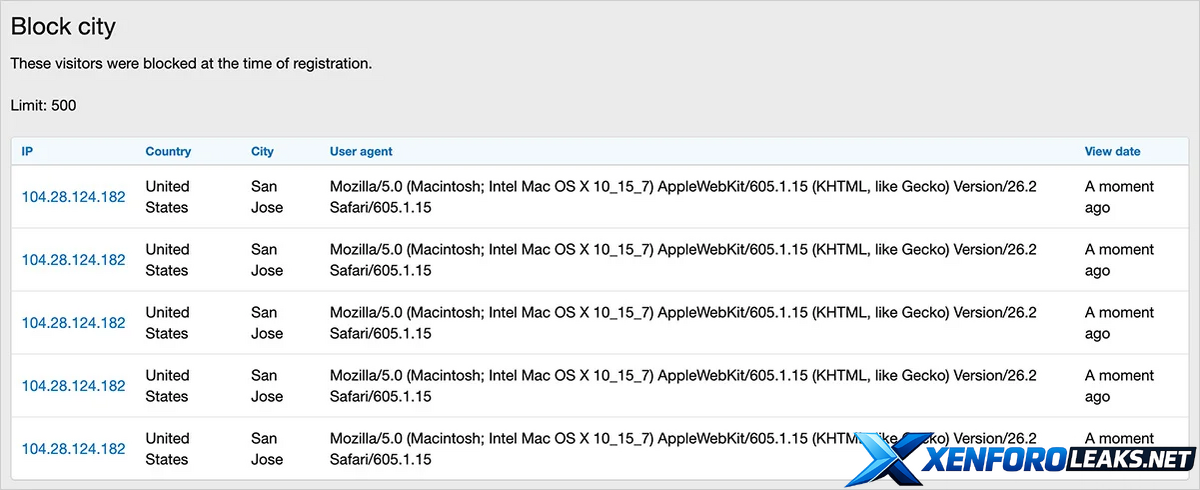This screenshot has height=490, width=1200.
Task: Open the IP link in the third row
Action: point(74,323)
